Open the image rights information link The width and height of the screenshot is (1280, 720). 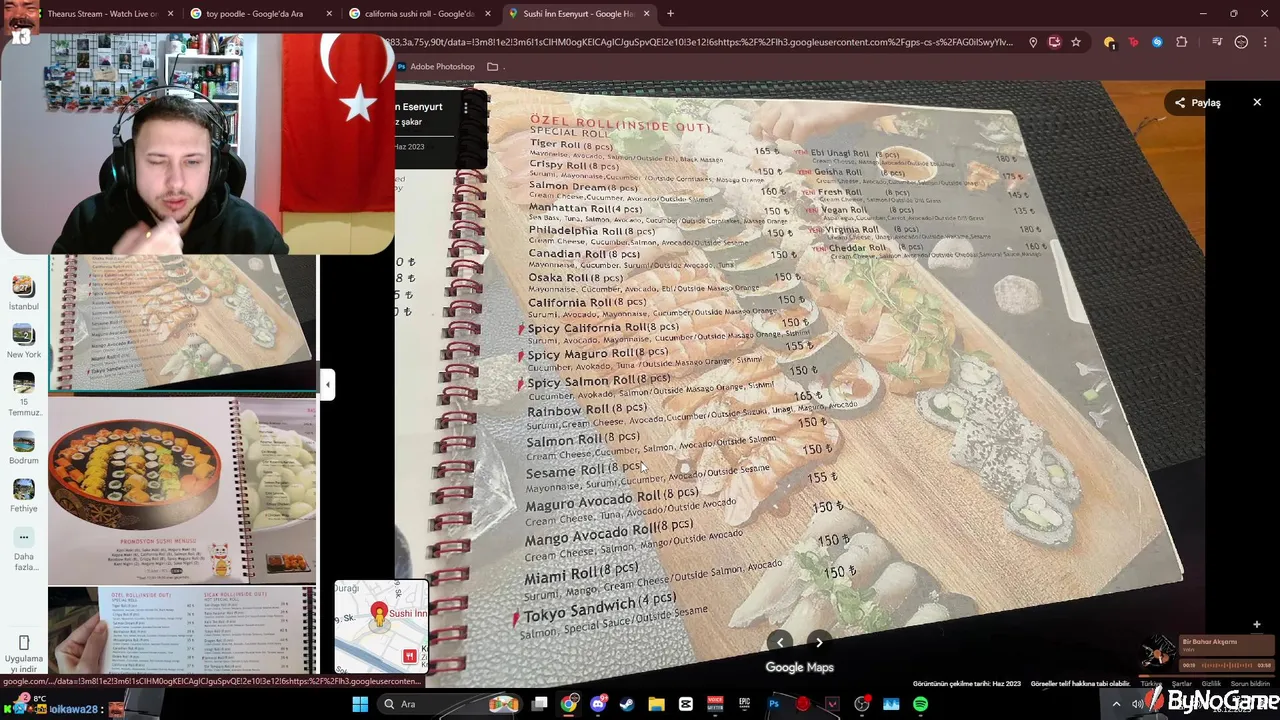point(1079,684)
